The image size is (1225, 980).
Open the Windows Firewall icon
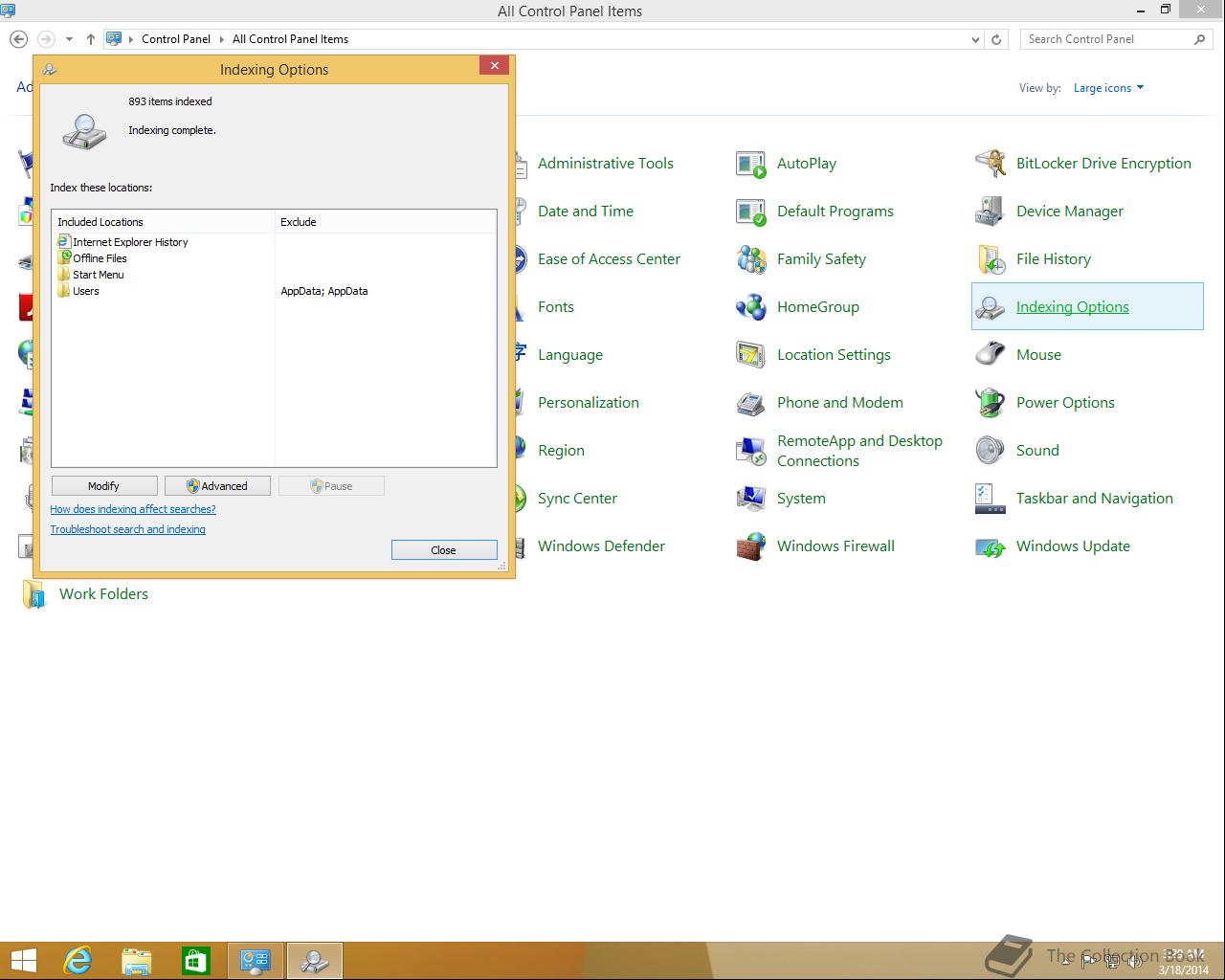(x=751, y=546)
